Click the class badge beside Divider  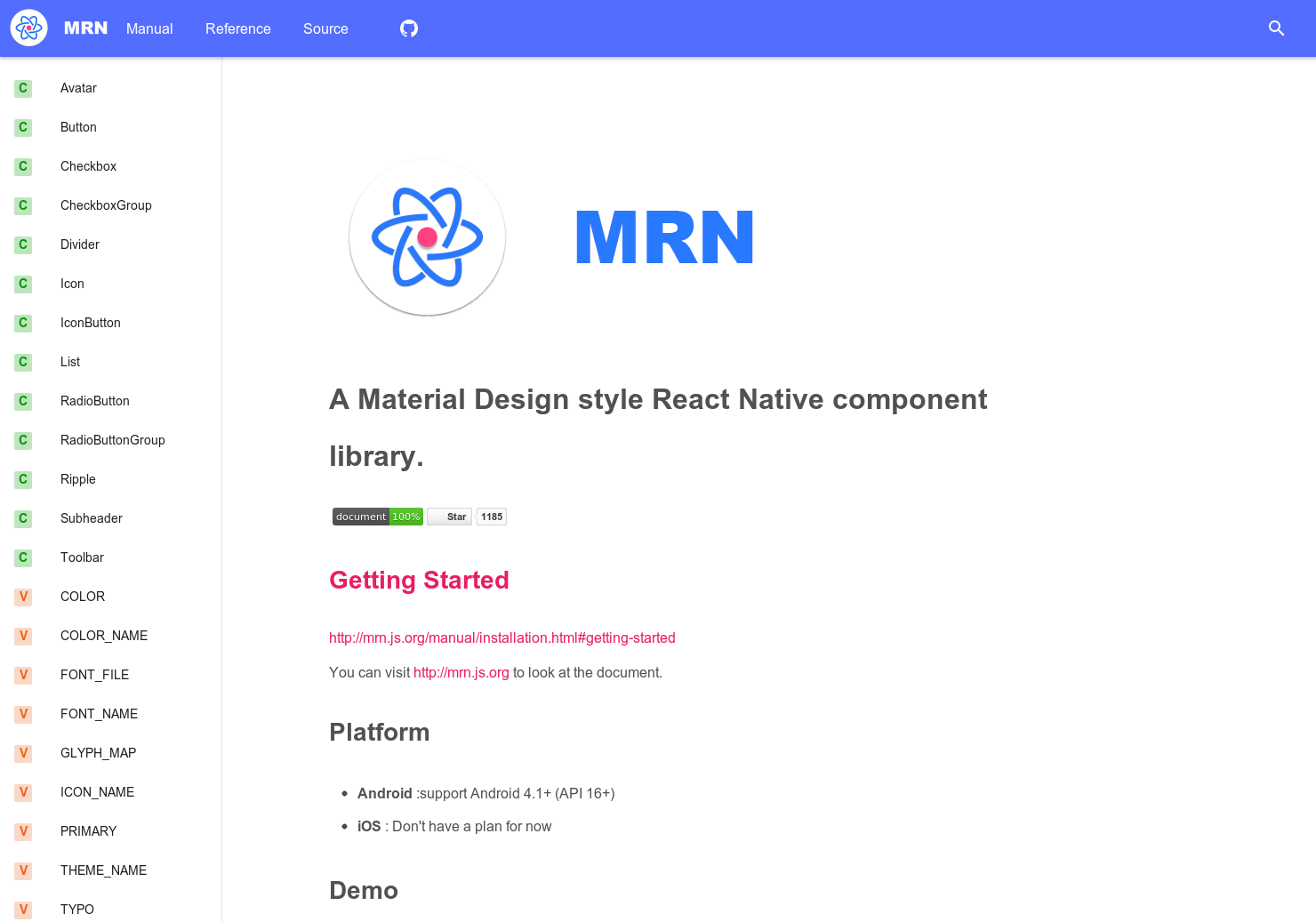tap(23, 245)
